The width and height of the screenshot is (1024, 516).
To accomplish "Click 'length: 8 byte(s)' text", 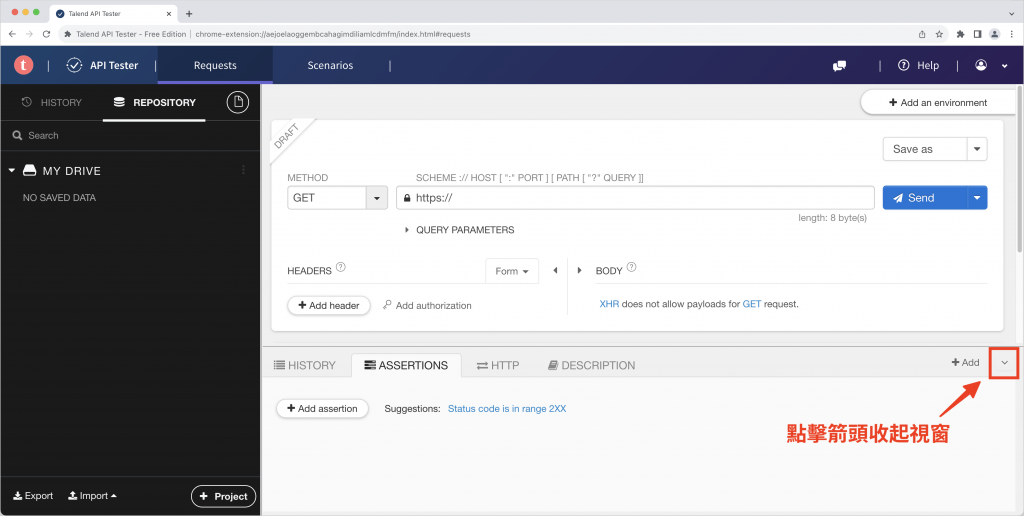I will click(x=832, y=218).
